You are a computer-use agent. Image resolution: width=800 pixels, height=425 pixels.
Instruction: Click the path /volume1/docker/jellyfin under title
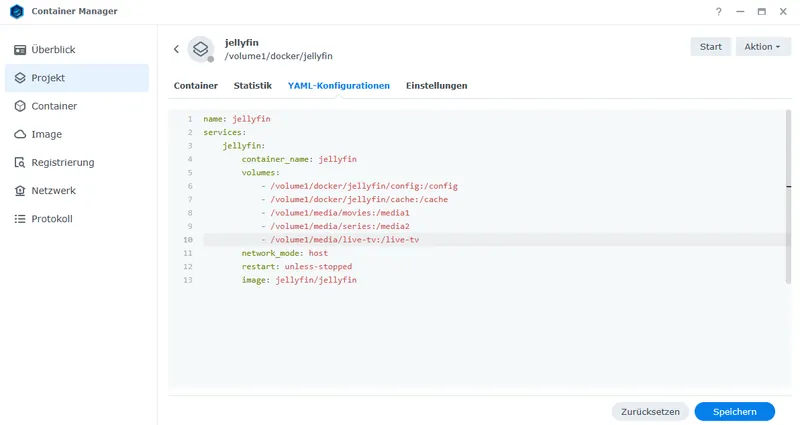click(x=279, y=56)
